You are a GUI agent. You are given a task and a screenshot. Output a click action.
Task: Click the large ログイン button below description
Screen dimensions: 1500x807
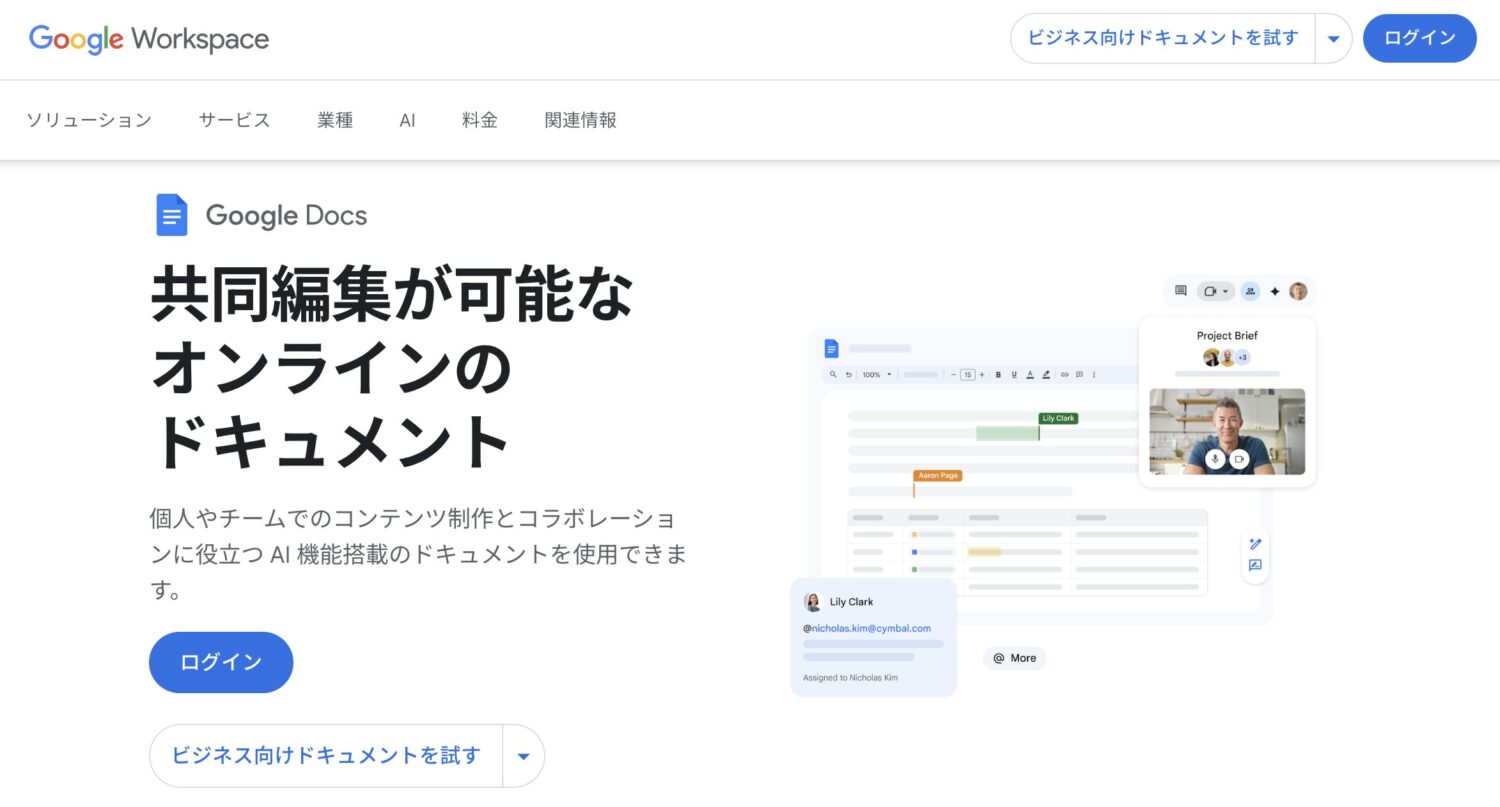[221, 662]
